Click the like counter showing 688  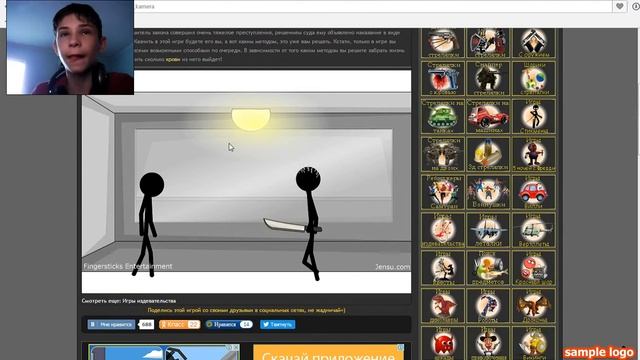click(x=147, y=324)
